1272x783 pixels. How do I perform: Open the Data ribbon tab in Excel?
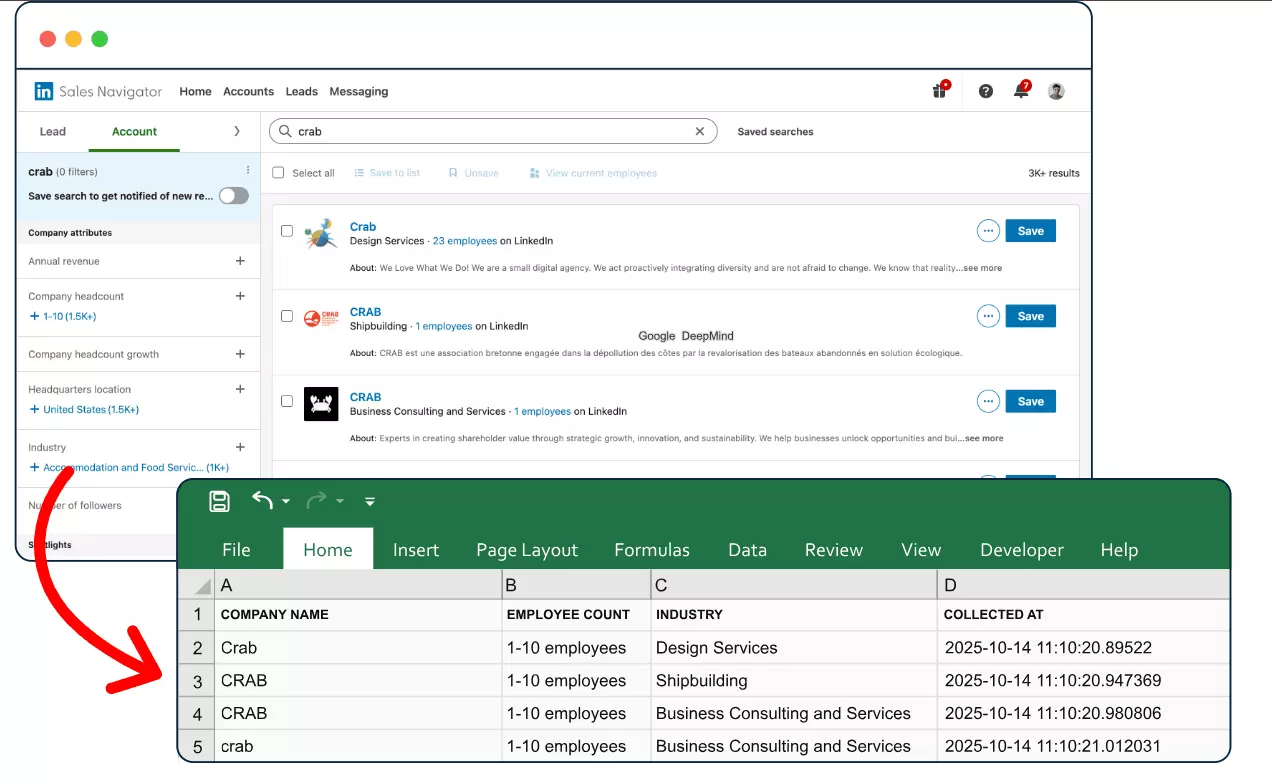pyautogui.click(x=747, y=549)
